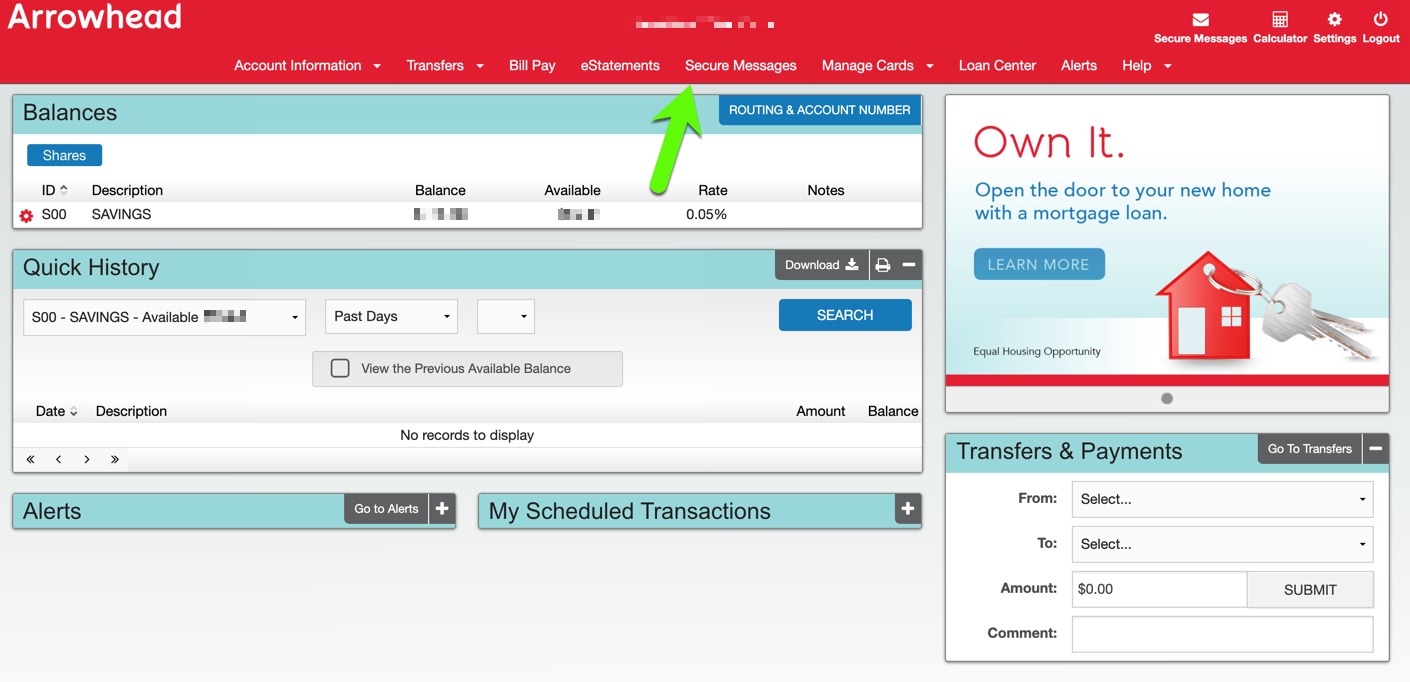The height and width of the screenshot is (682, 1410).
Task: Open the Bill Pay menu item
Action: point(532,65)
